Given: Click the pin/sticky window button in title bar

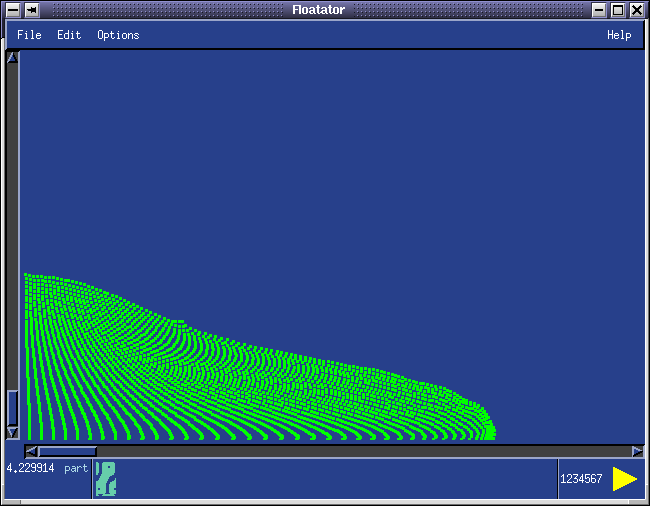Looking at the screenshot, I should coord(32,10).
